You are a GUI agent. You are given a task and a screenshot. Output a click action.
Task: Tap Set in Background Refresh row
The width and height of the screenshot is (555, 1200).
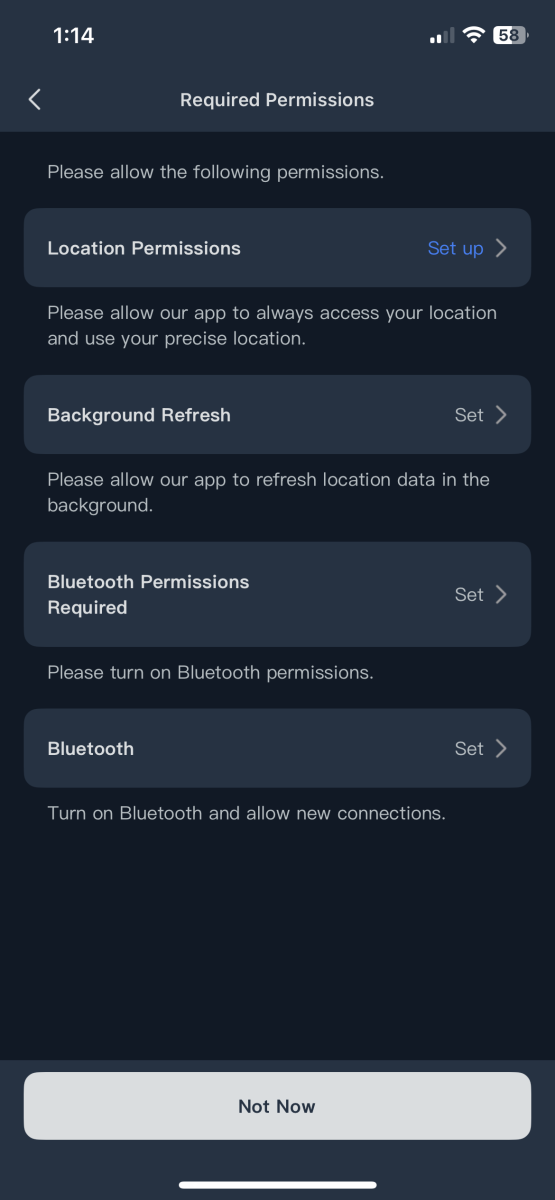tap(469, 415)
